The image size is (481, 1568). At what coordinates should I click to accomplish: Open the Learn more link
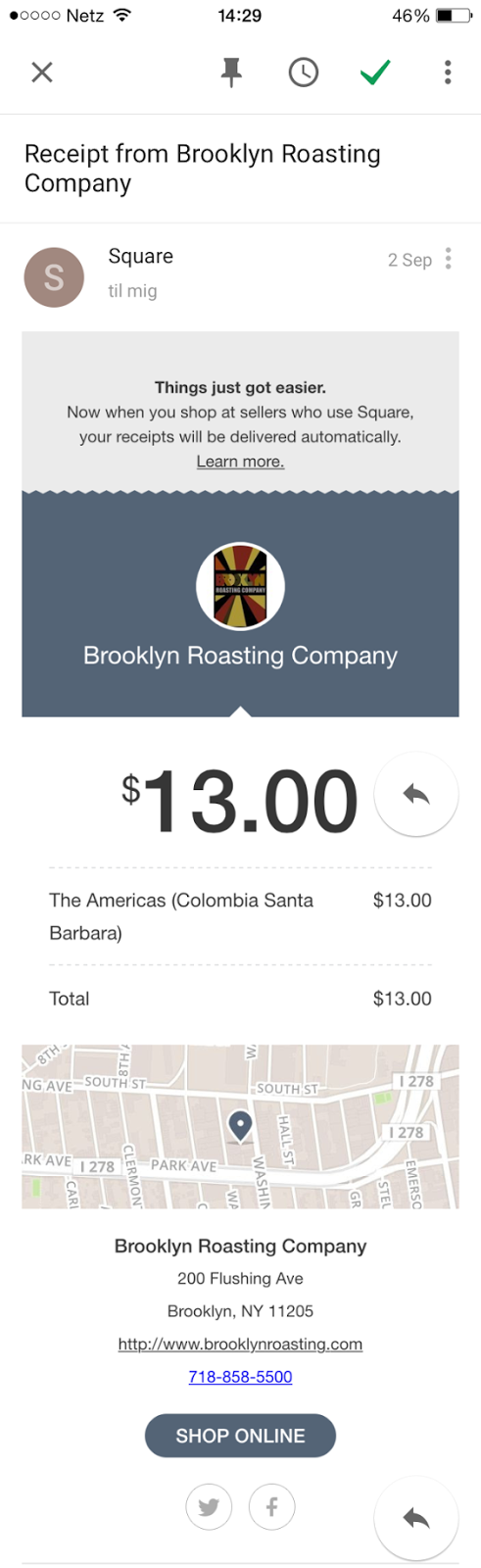point(240,462)
